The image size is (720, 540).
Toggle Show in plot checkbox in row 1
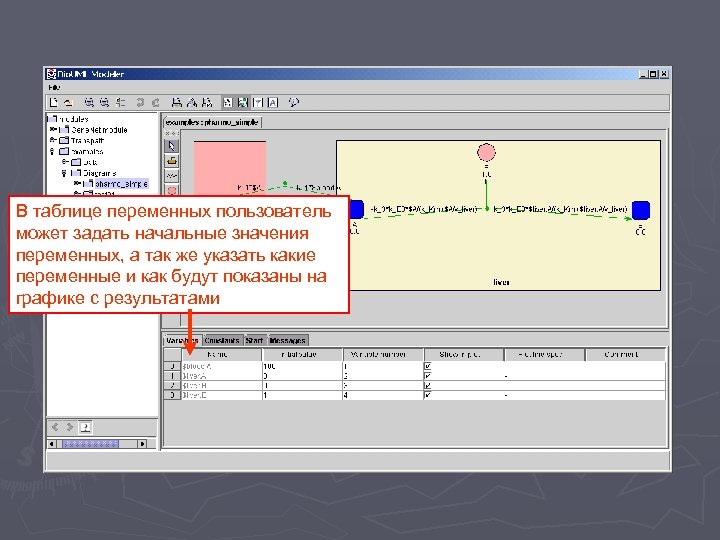(x=428, y=376)
